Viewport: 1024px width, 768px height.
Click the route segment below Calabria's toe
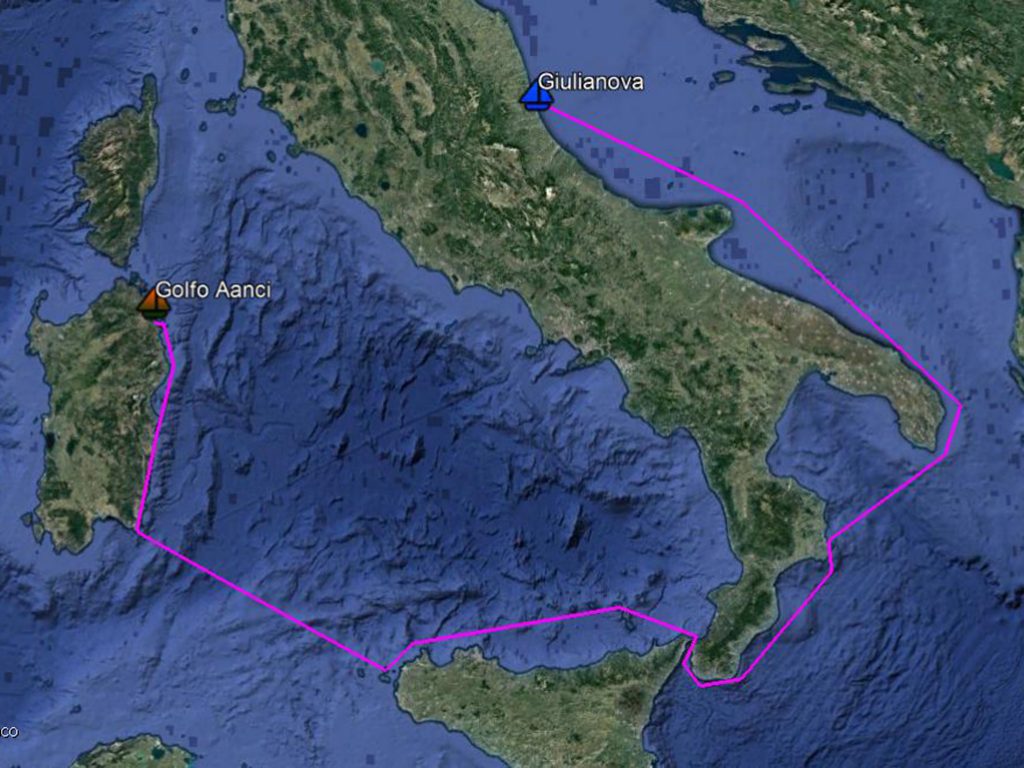coord(719,682)
